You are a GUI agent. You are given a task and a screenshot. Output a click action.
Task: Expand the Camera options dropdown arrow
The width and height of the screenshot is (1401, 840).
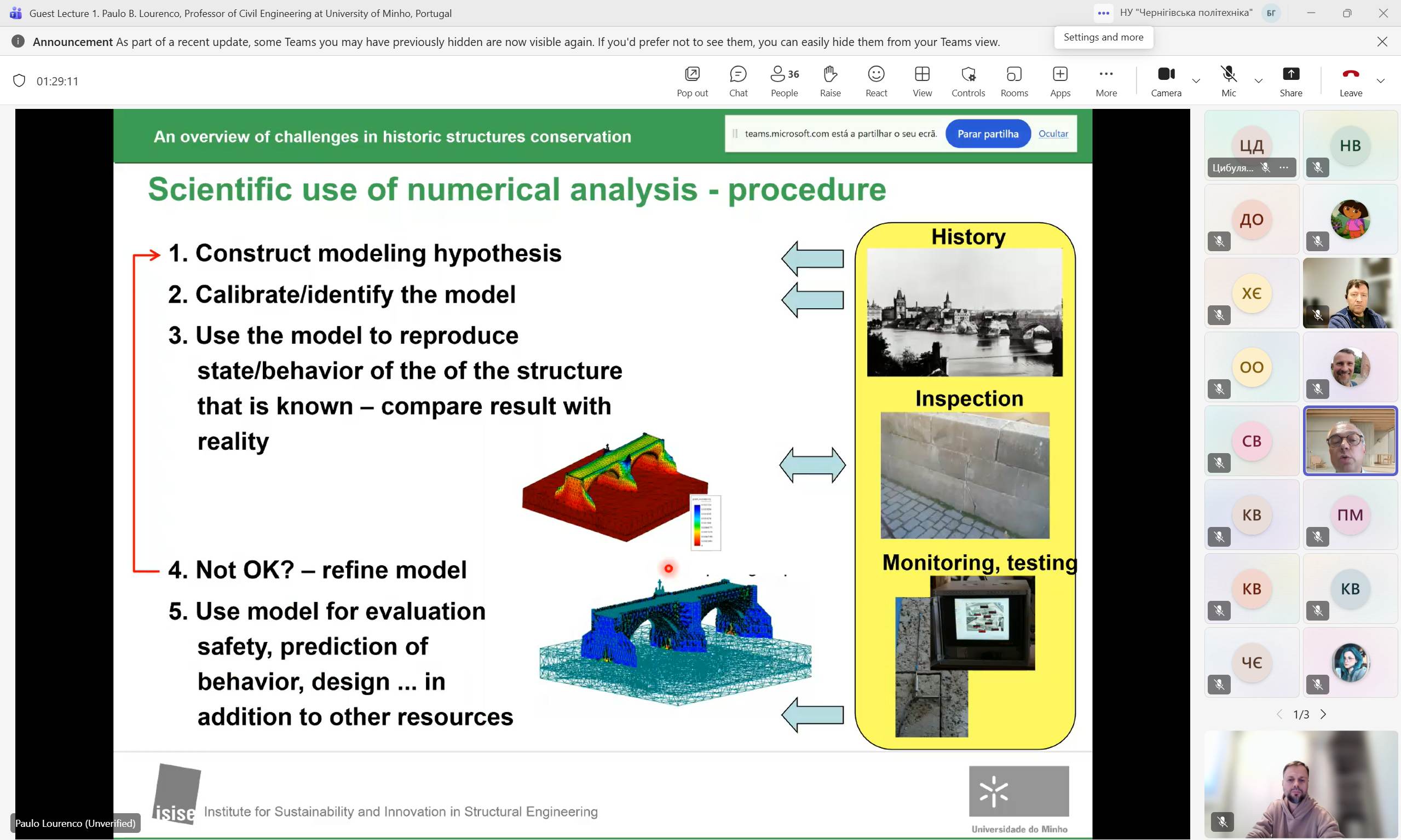(x=1196, y=81)
